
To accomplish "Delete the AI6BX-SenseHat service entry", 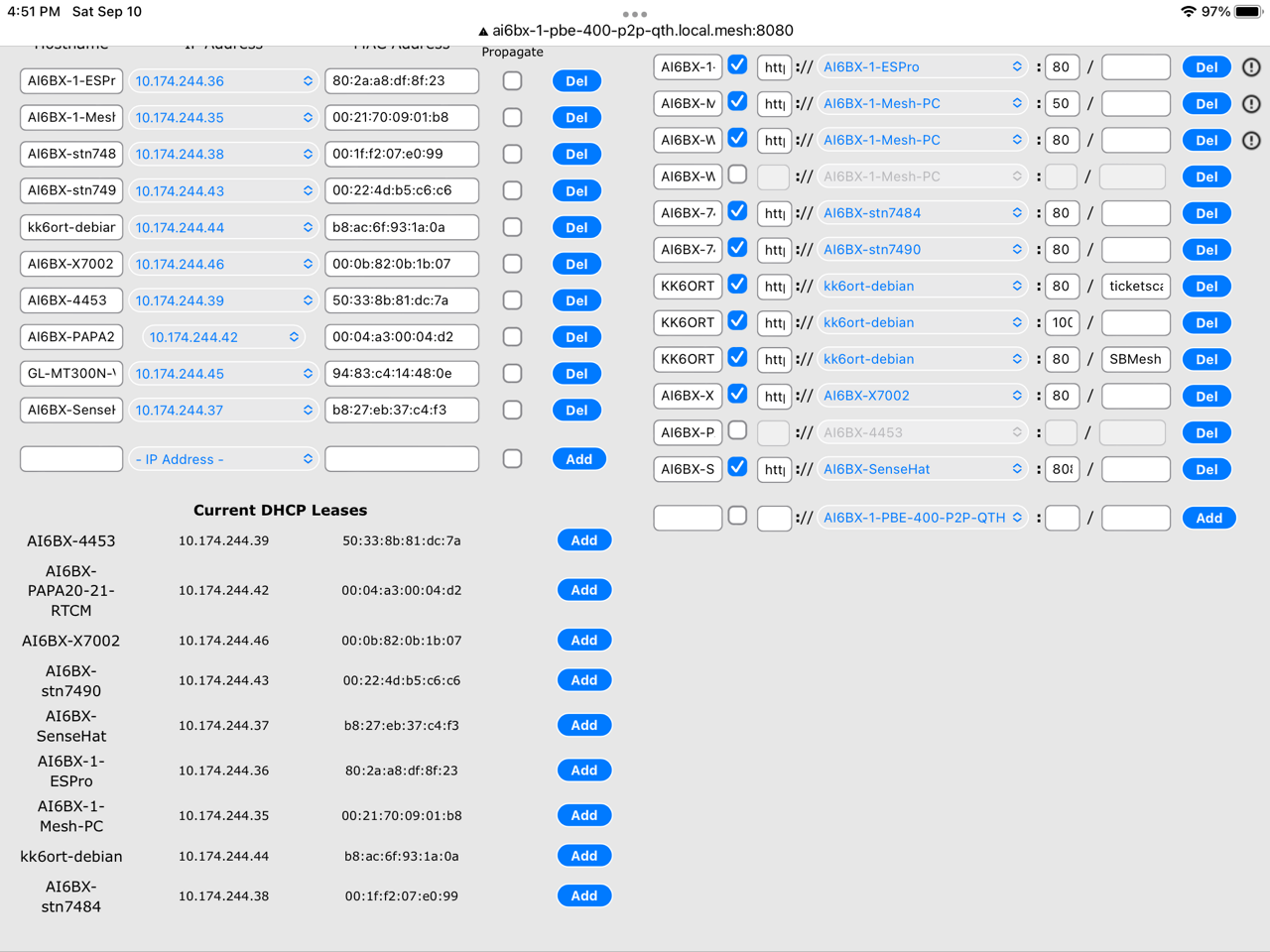I will tap(1206, 468).
